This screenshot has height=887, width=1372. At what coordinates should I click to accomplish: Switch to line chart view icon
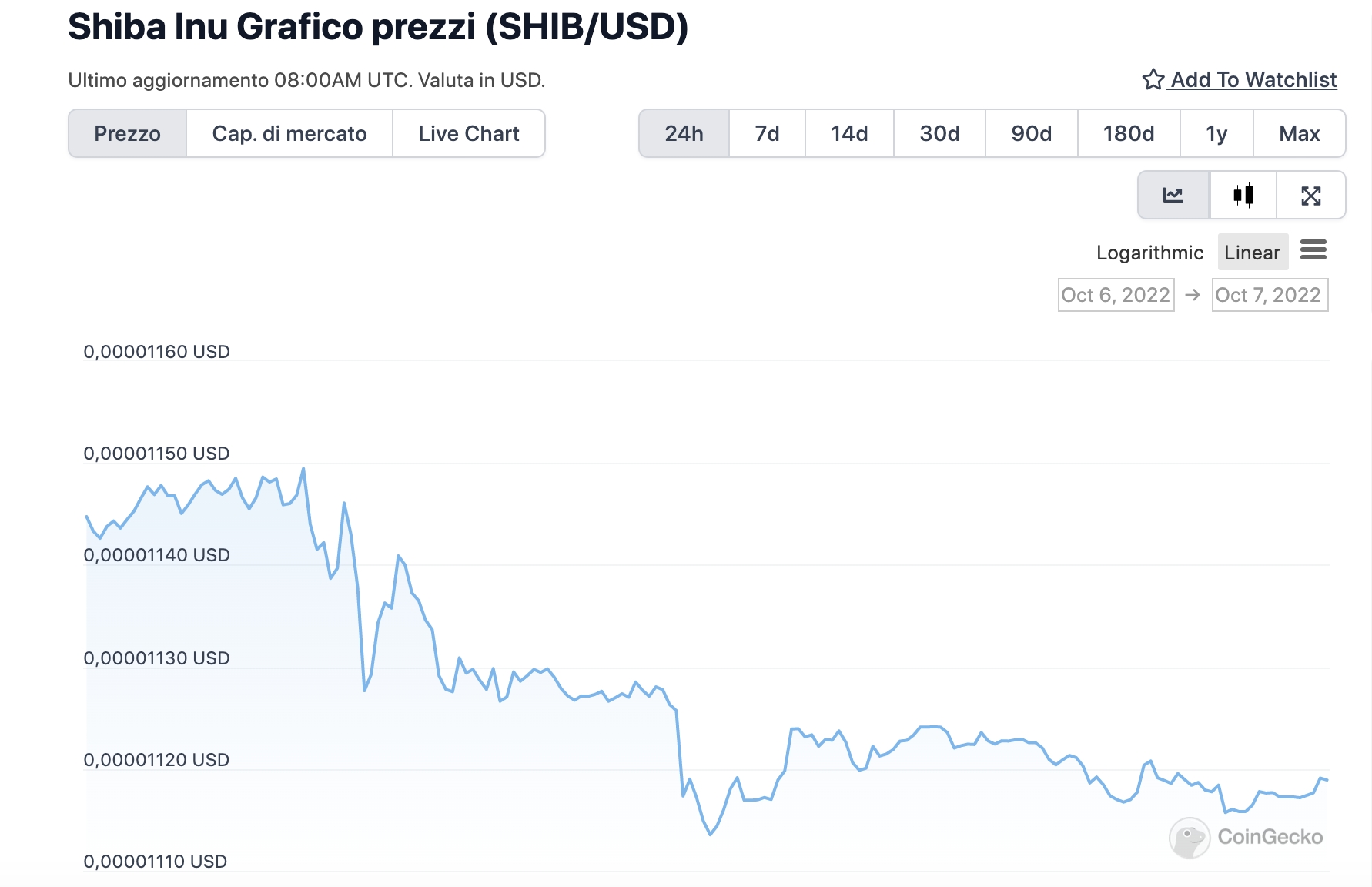click(1173, 196)
